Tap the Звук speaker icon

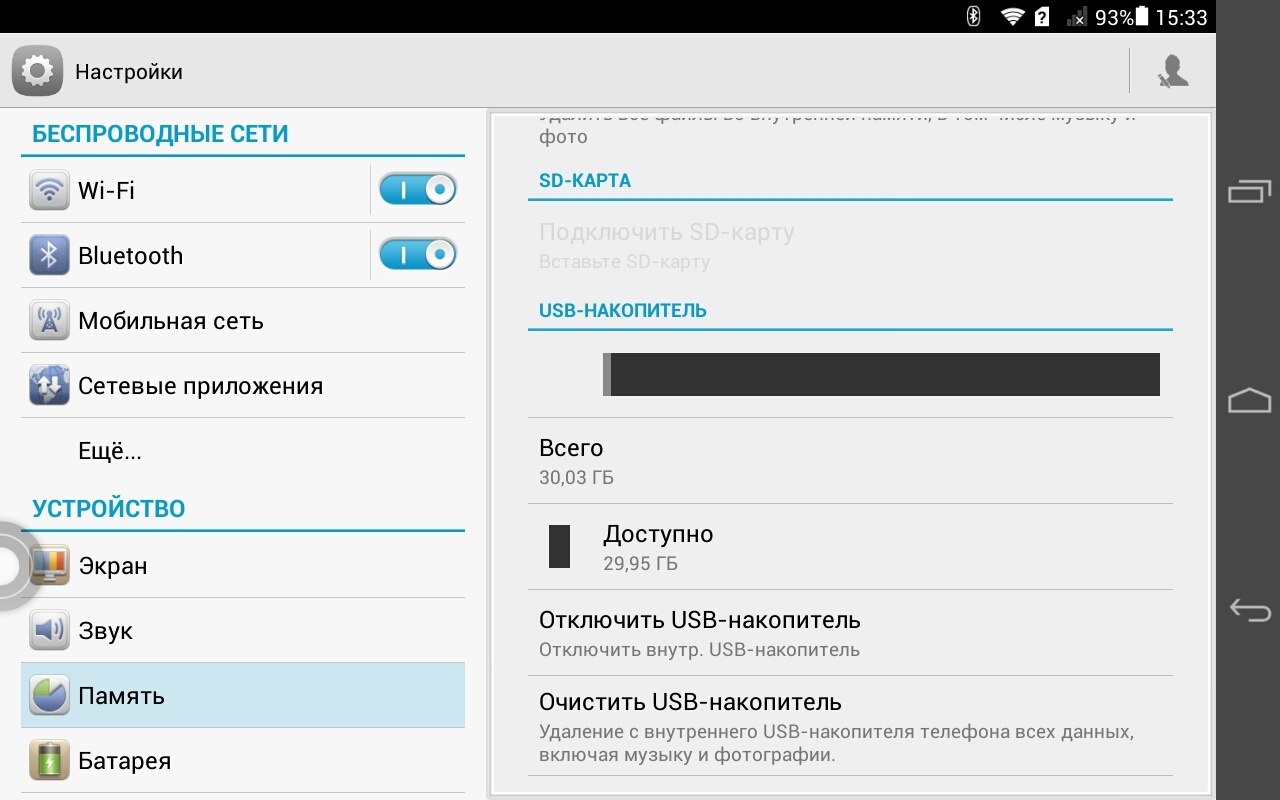coord(49,631)
